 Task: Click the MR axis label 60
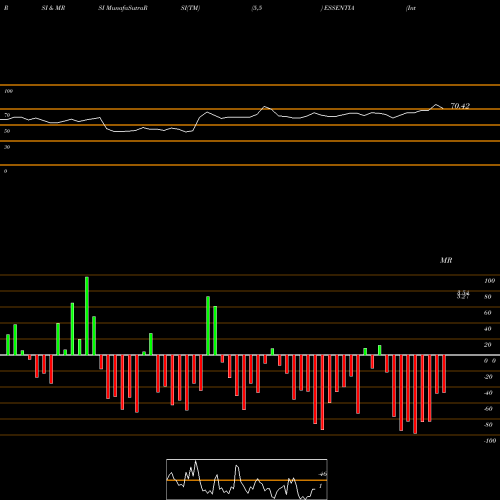488,313
